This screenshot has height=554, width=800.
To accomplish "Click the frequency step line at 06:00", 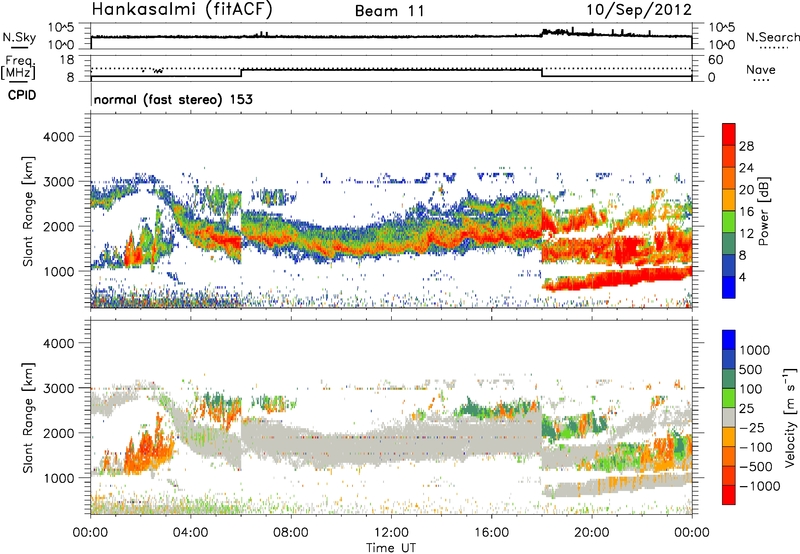I will (241, 72).
